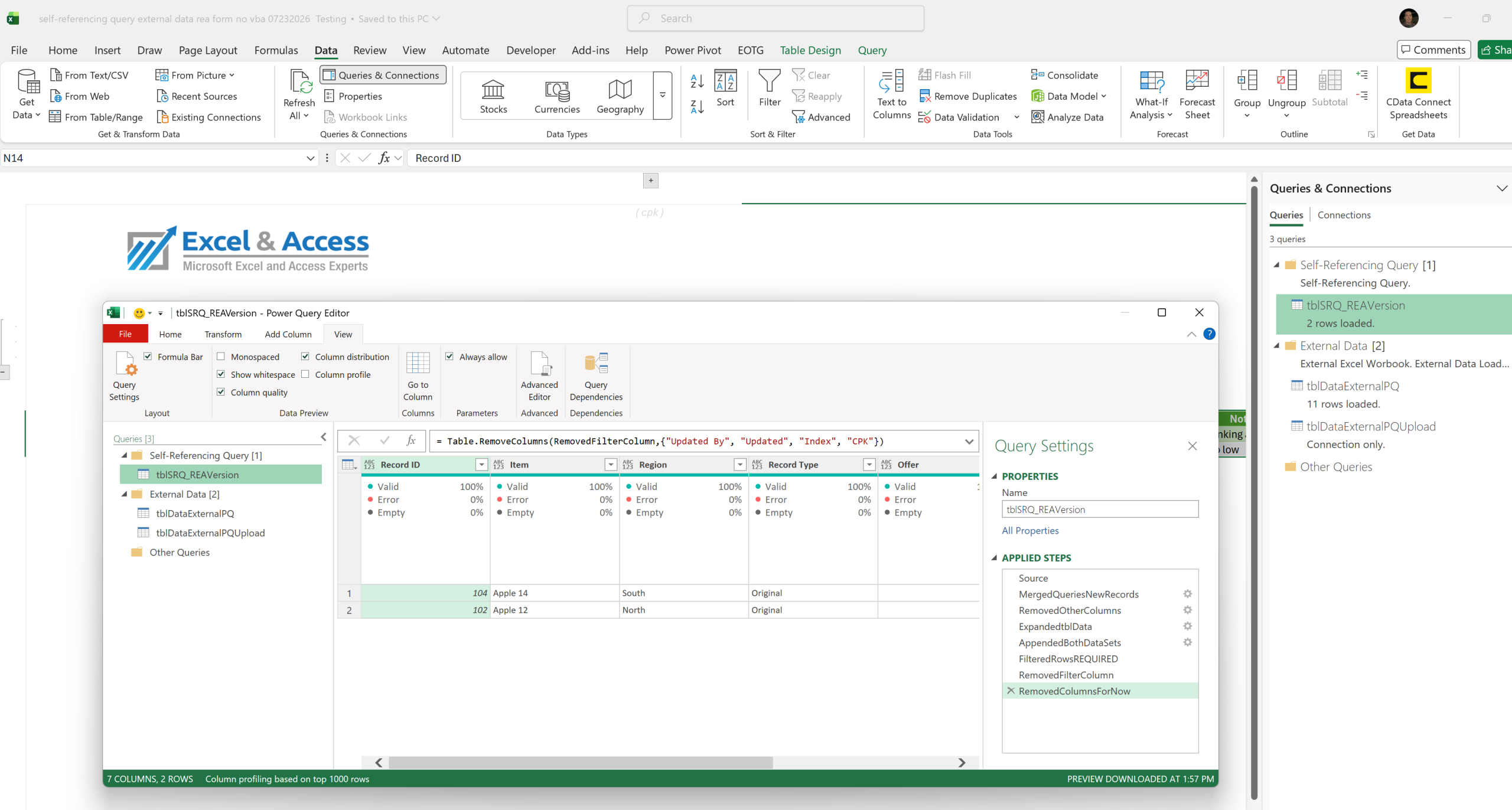Toggle Column quality checkbox
Viewport: 1512px width, 810px height.
click(221, 392)
